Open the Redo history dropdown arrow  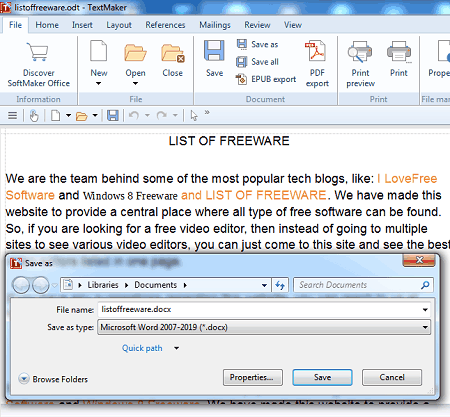tap(175, 116)
